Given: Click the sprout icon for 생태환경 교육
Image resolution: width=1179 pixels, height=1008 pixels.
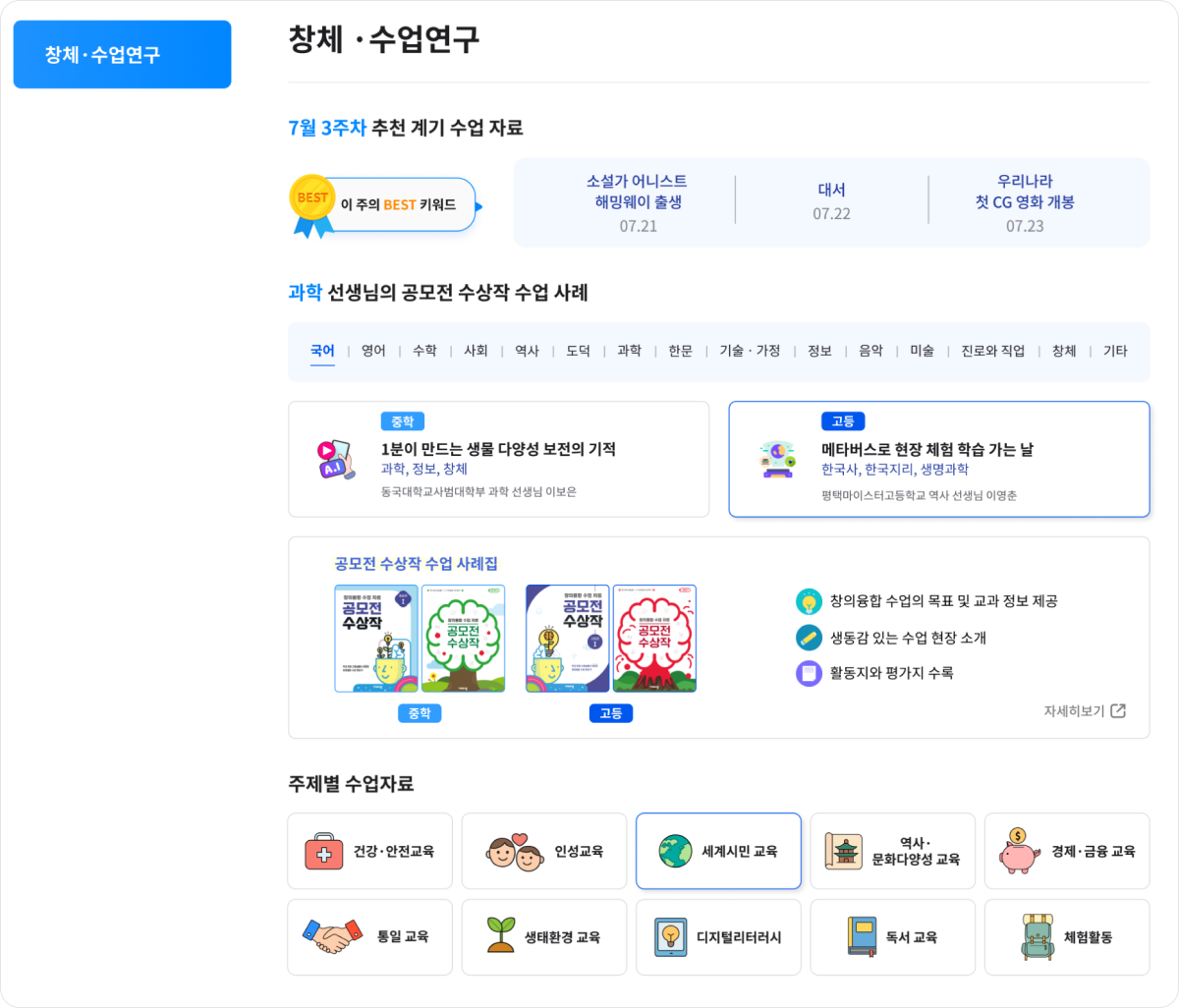Looking at the screenshot, I should tap(501, 935).
